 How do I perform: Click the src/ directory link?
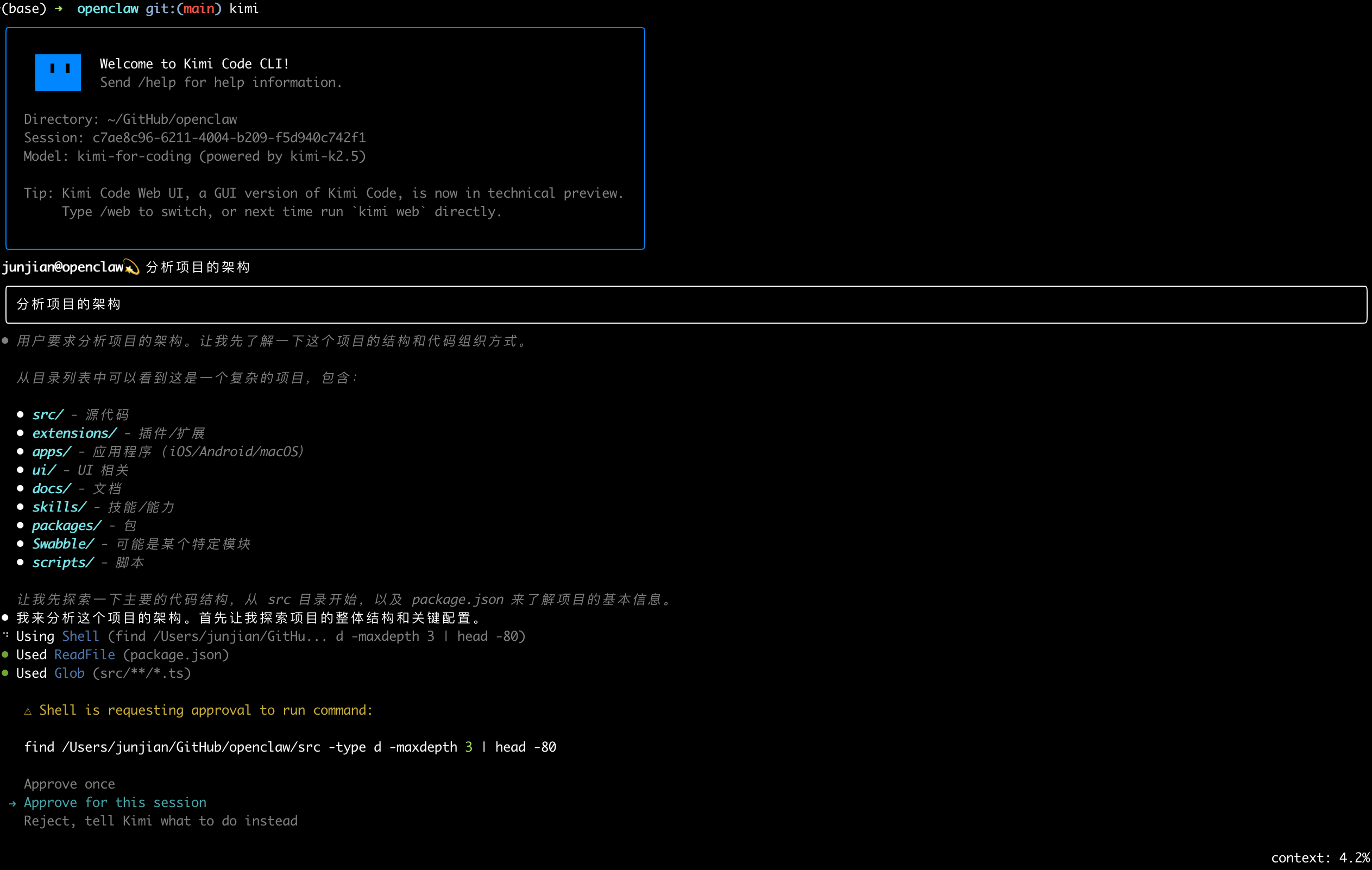pos(48,415)
